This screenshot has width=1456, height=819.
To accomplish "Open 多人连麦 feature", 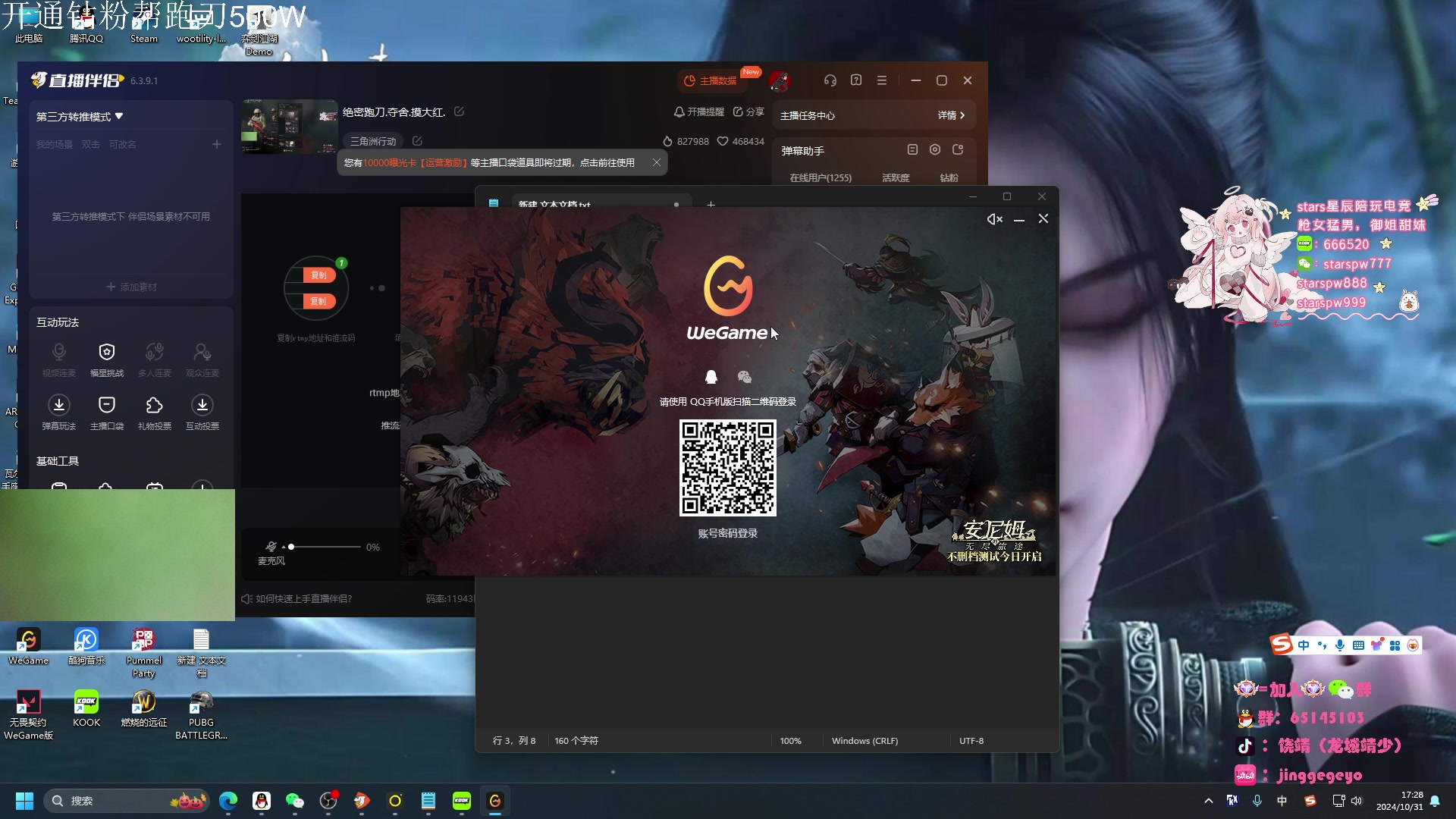I will (x=155, y=359).
